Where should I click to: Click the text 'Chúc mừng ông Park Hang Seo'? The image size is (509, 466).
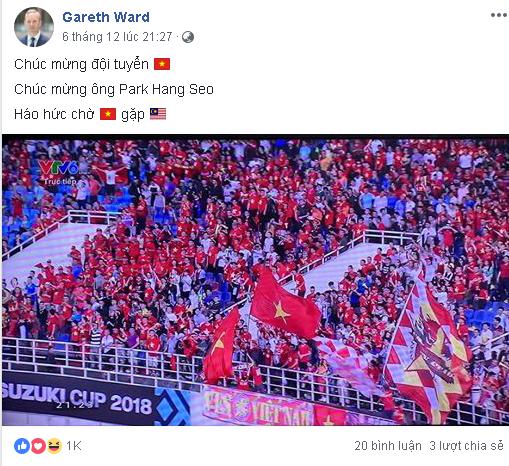114,89
